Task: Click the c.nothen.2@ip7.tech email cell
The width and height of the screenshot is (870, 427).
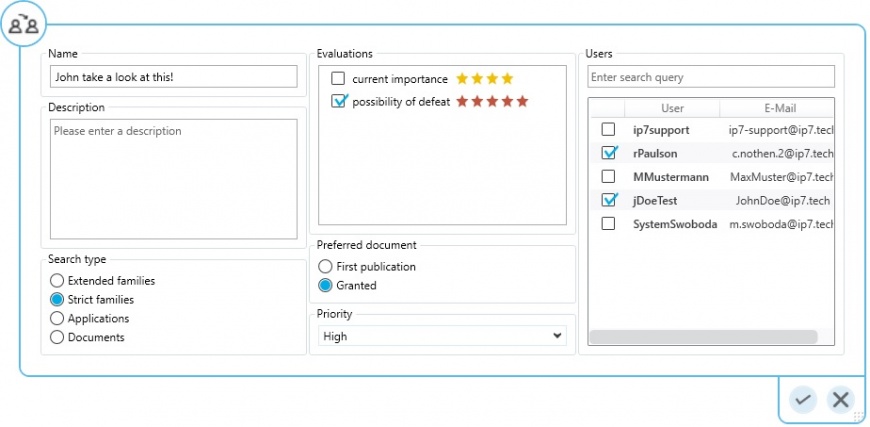Action: coord(782,154)
